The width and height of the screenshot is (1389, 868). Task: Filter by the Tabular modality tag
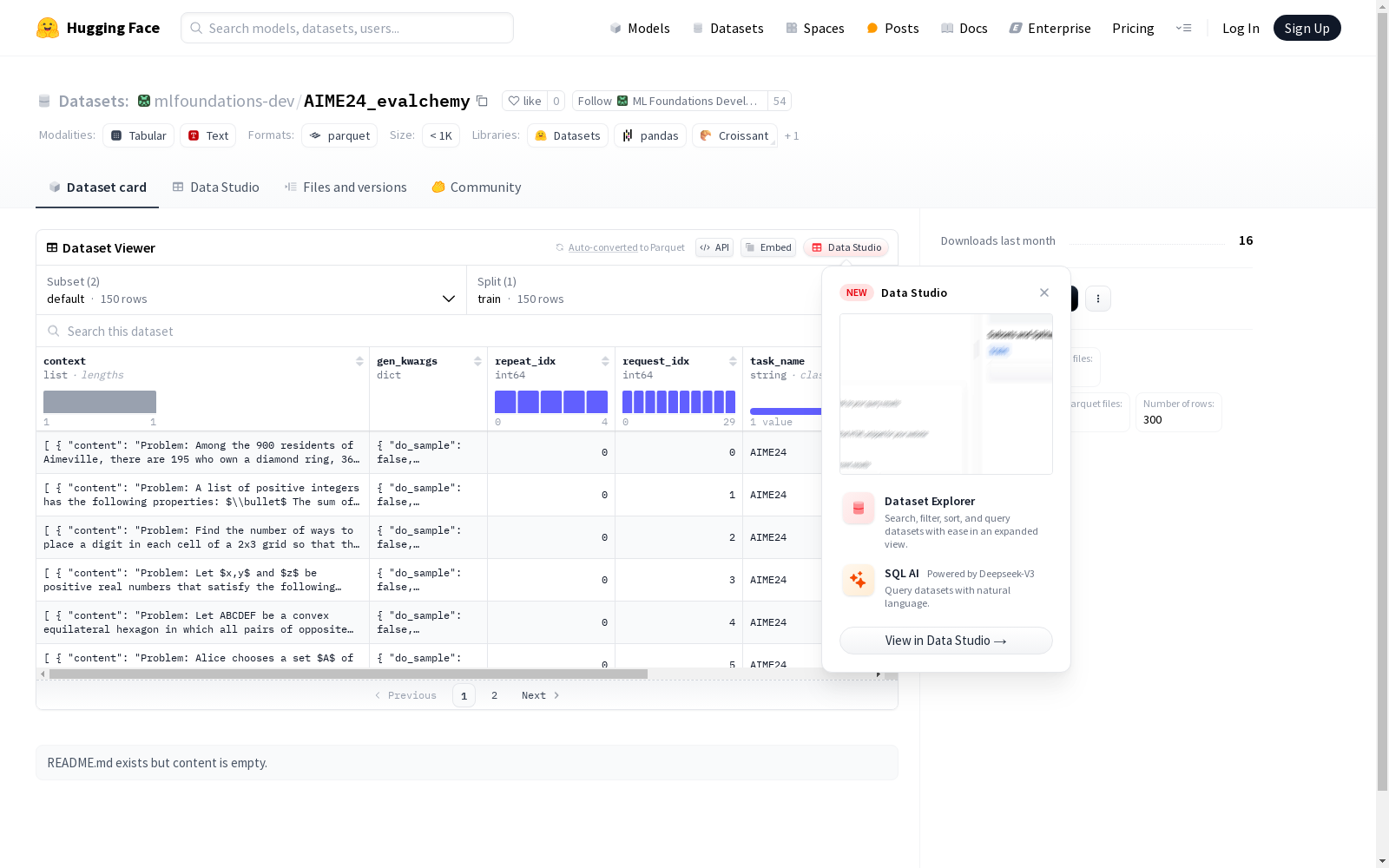[139, 135]
